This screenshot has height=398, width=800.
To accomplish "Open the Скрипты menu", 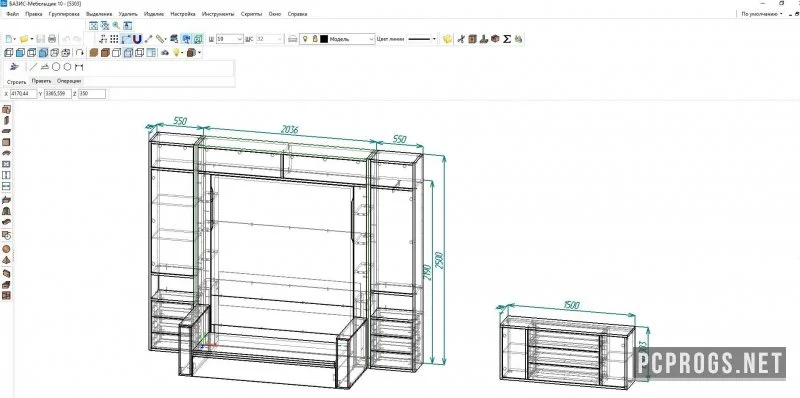I will pos(252,14).
